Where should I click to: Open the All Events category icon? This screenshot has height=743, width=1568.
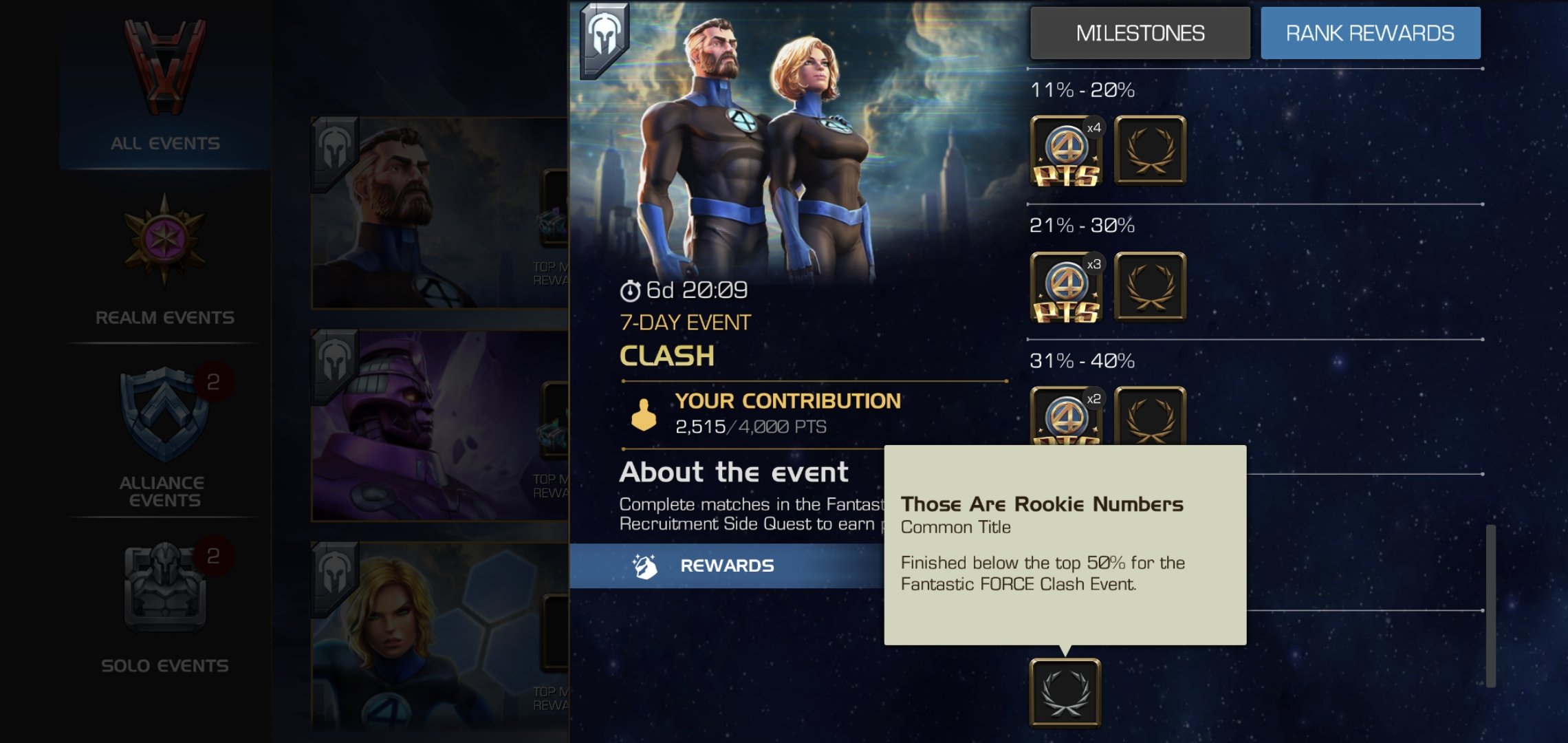(x=165, y=69)
